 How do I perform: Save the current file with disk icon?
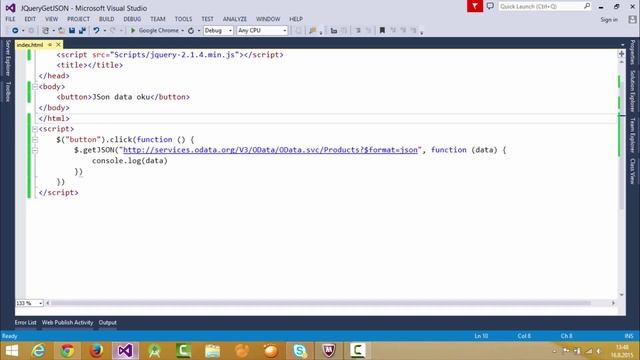click(x=72, y=31)
